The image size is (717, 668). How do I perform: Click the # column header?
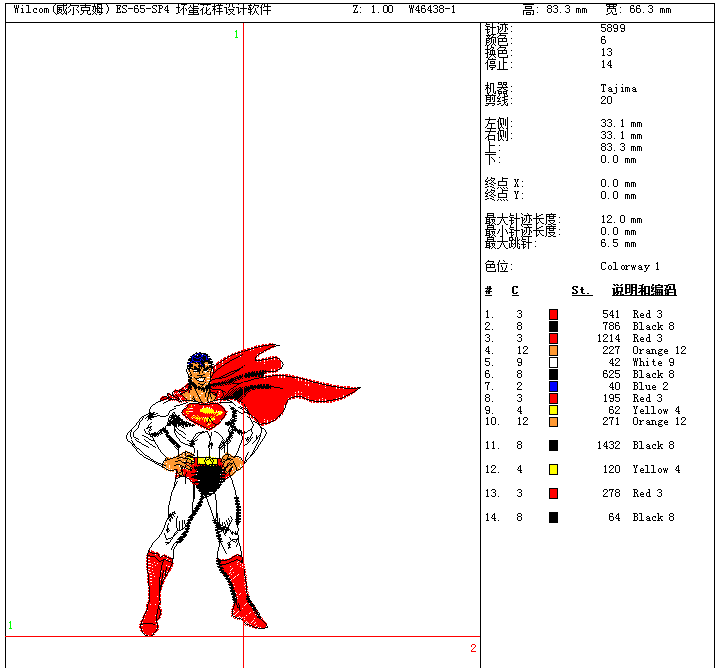tap(488, 291)
